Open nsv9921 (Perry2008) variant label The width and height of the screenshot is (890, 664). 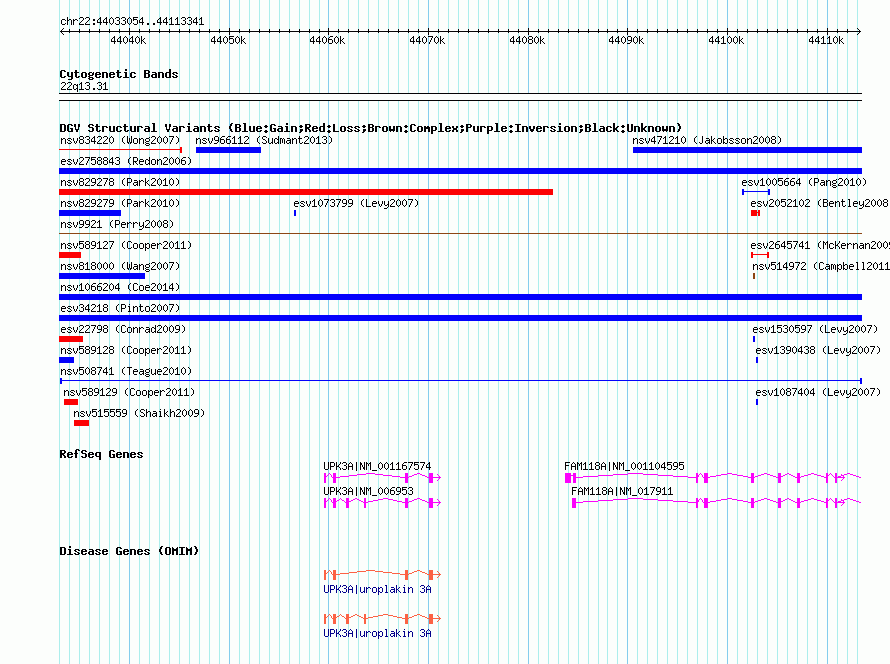[x=117, y=224]
